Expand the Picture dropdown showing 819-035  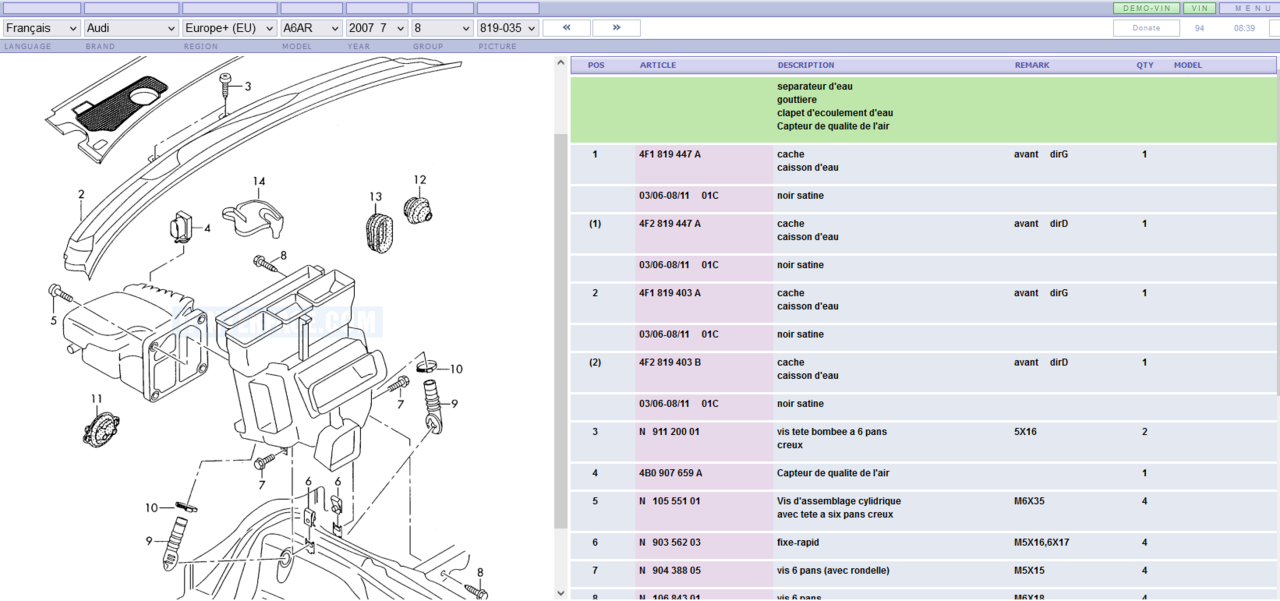click(x=507, y=28)
